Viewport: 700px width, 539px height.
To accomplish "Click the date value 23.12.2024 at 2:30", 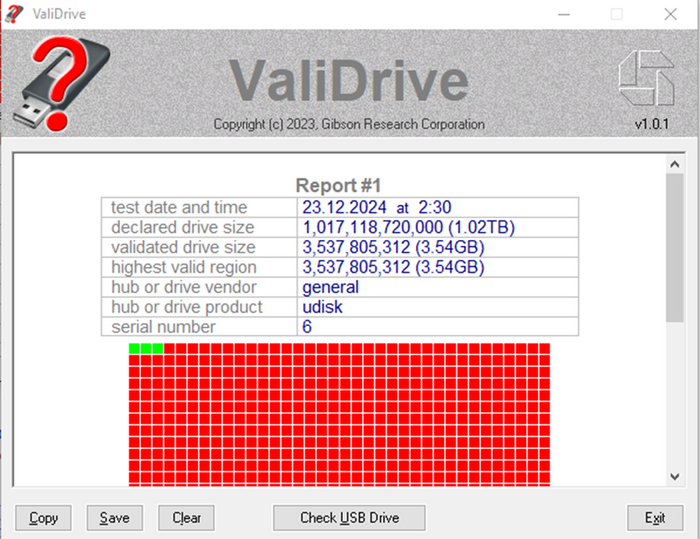I will (x=377, y=207).
